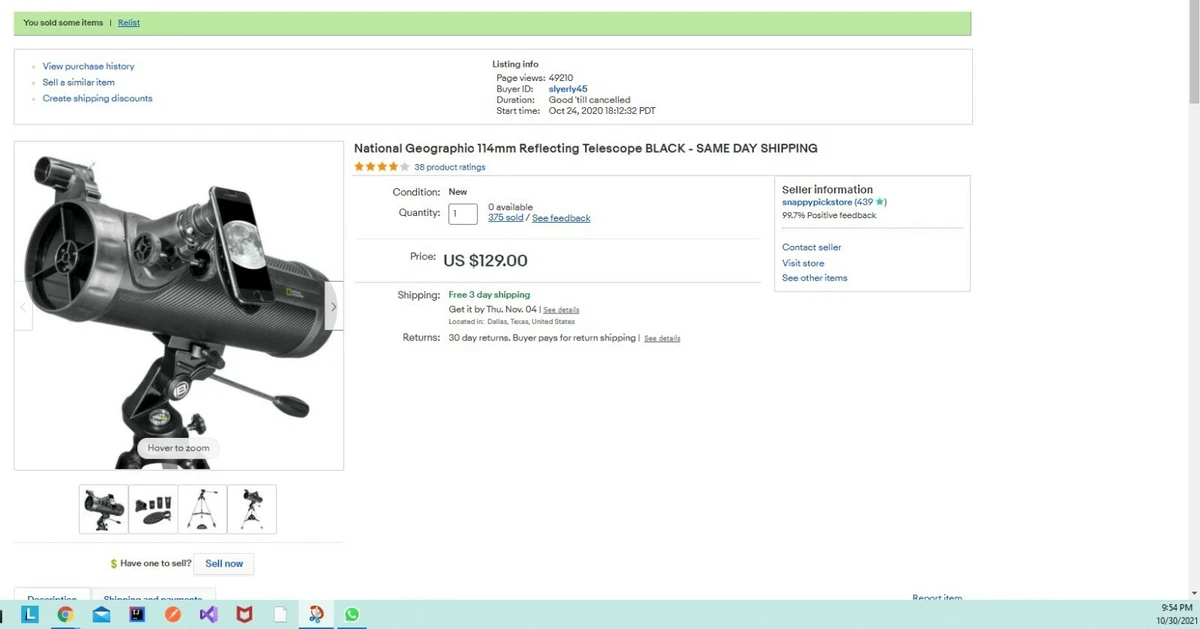The height and width of the screenshot is (629, 1200).
Task: Open buyer profile slyerly45
Action: [x=568, y=89]
